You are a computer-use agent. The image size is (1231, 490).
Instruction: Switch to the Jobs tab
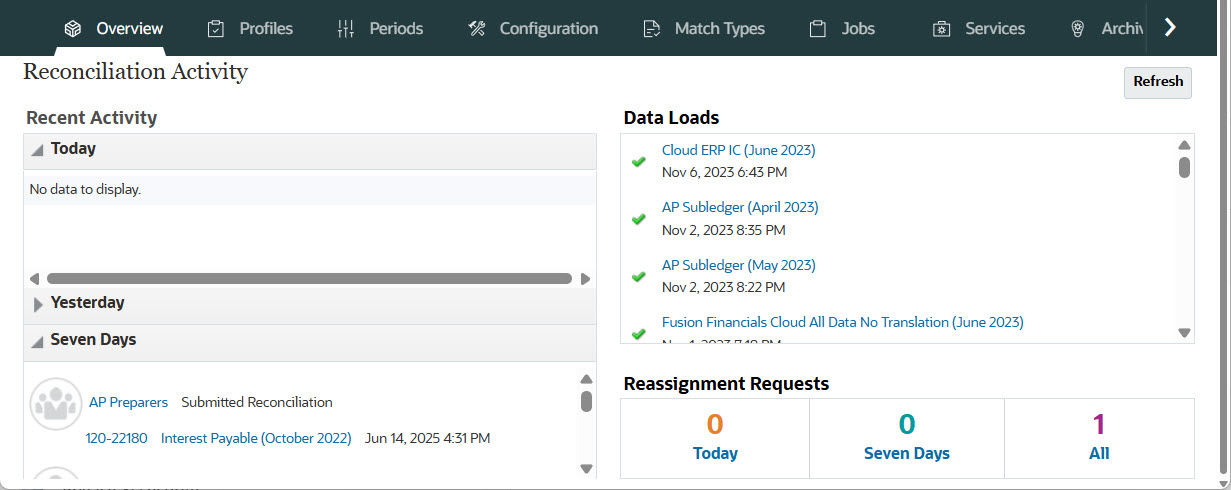point(858,29)
